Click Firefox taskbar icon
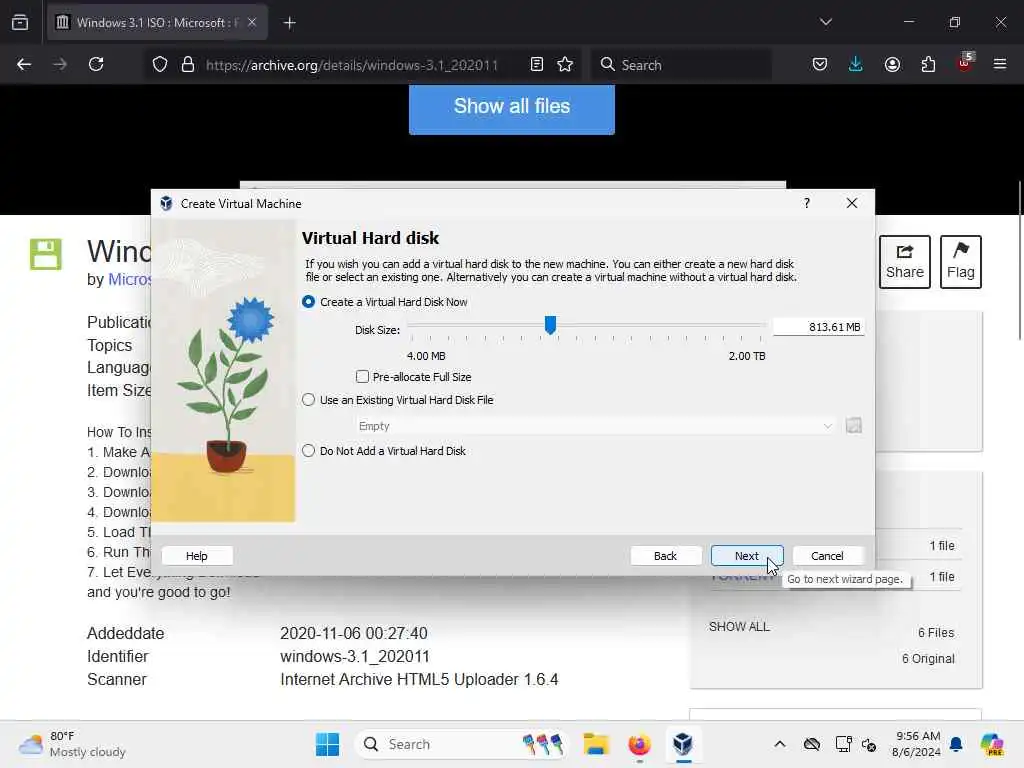 point(639,744)
